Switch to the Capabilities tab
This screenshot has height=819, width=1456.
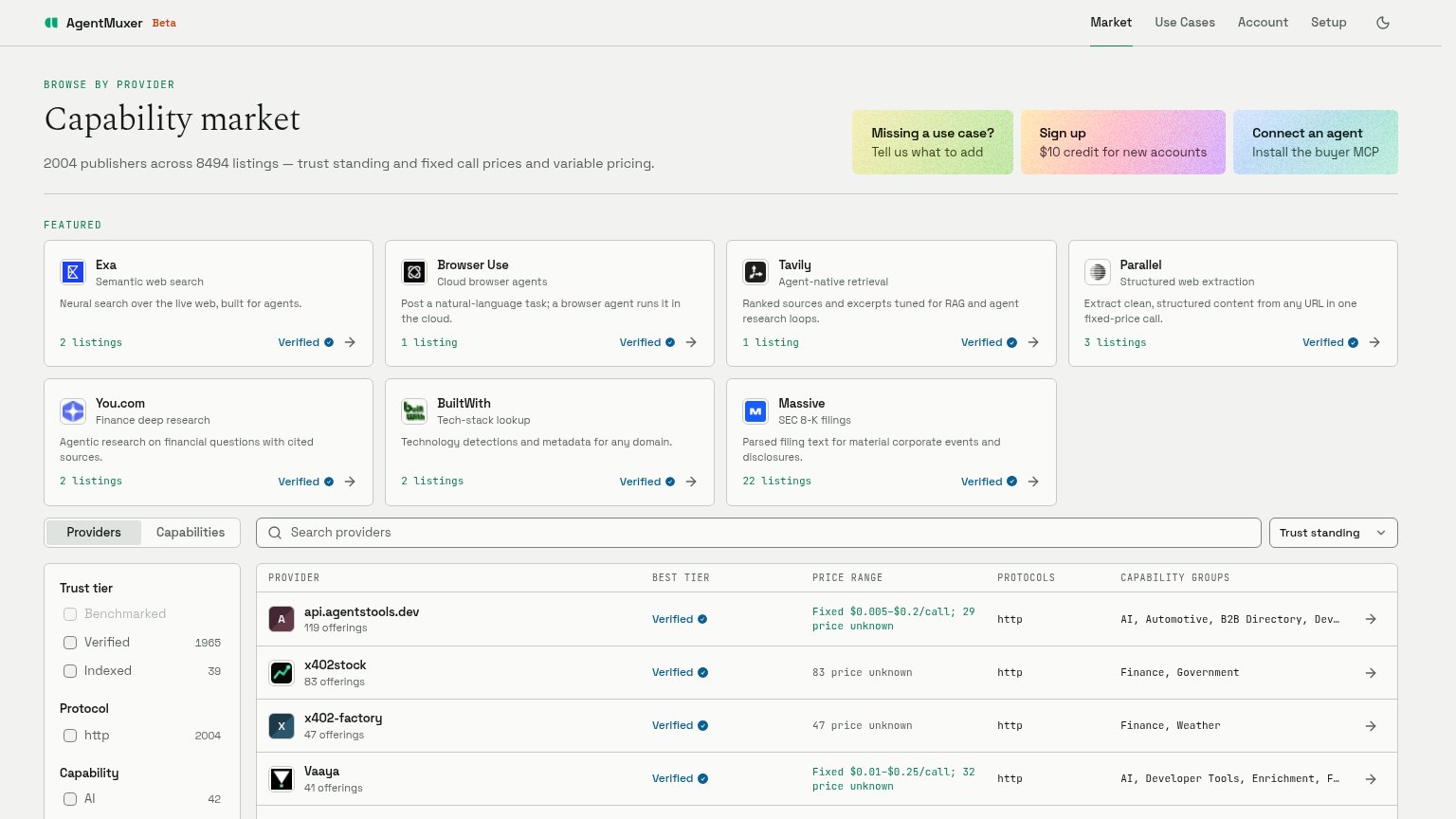(x=191, y=533)
